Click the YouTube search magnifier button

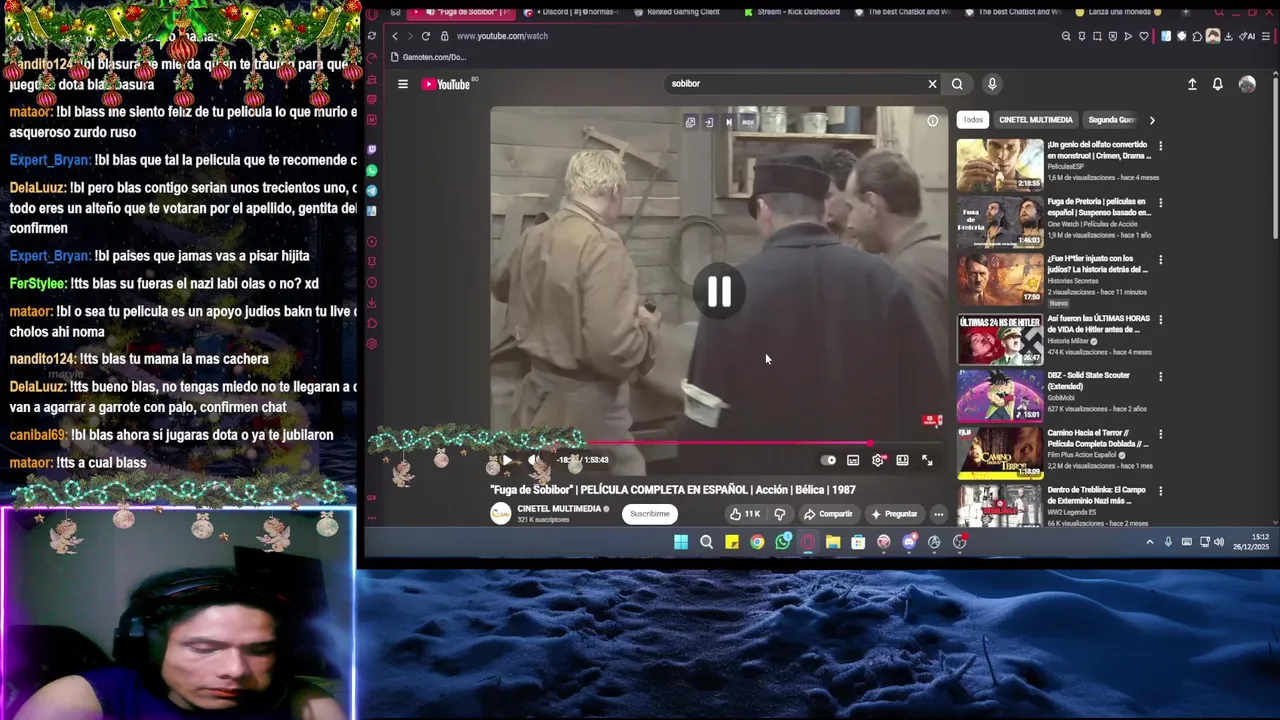click(x=957, y=84)
